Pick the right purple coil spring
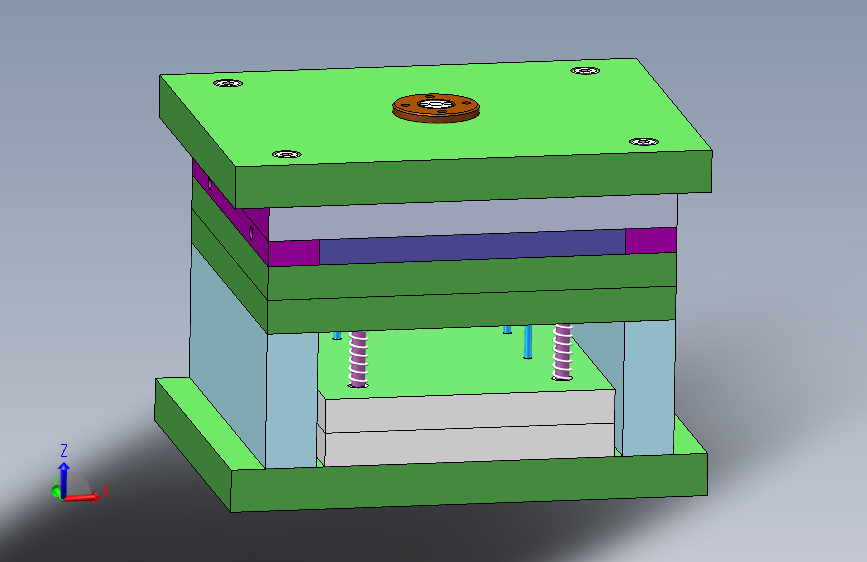The height and width of the screenshot is (562, 867). (x=562, y=352)
